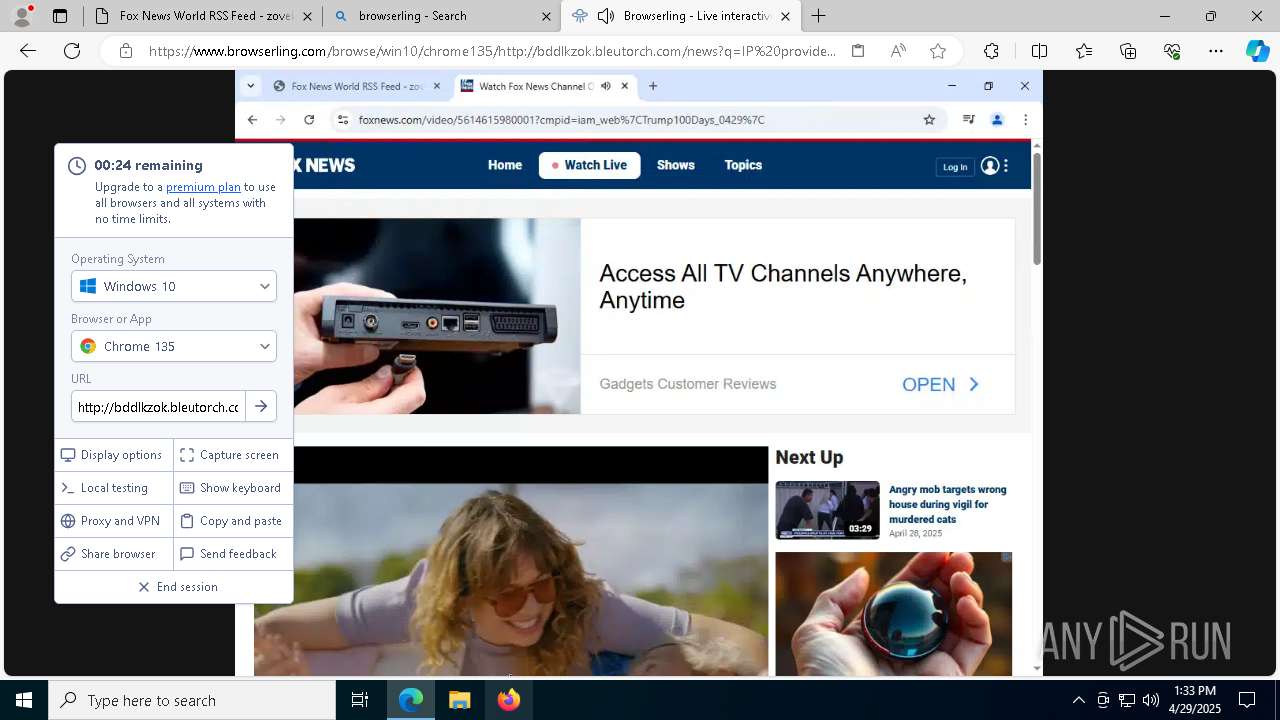Refresh the Edge page

click(x=72, y=51)
